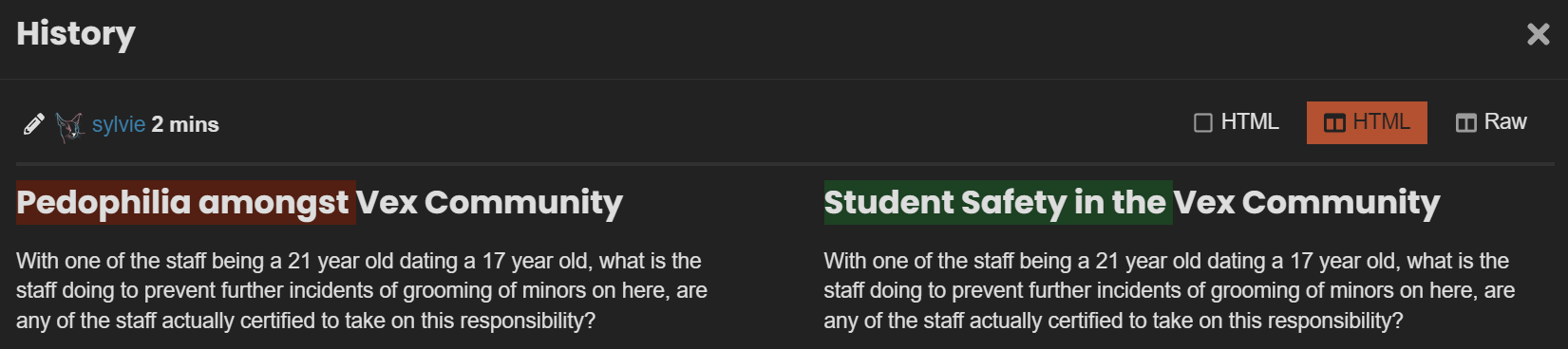Click the columns icon next to Raw
The width and height of the screenshot is (1568, 349).
click(1466, 123)
